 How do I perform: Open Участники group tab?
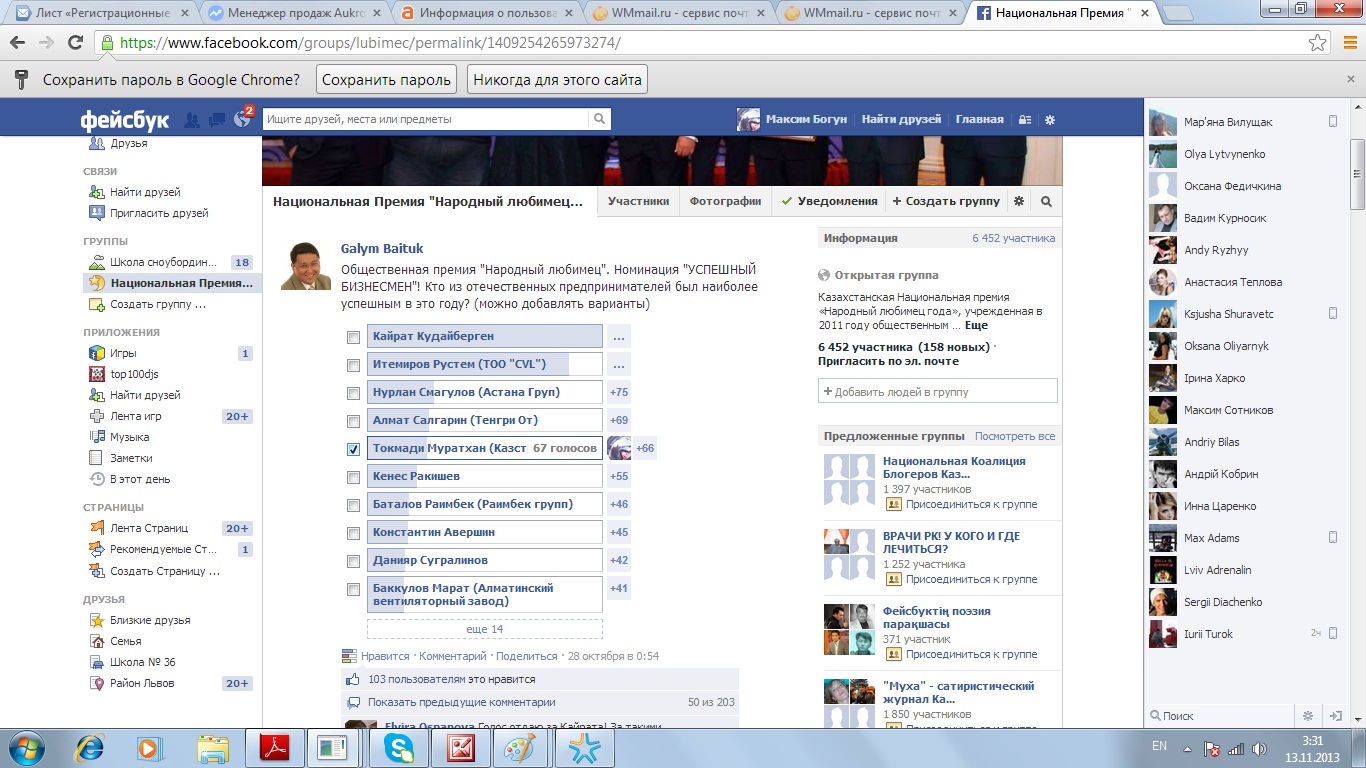click(x=638, y=201)
